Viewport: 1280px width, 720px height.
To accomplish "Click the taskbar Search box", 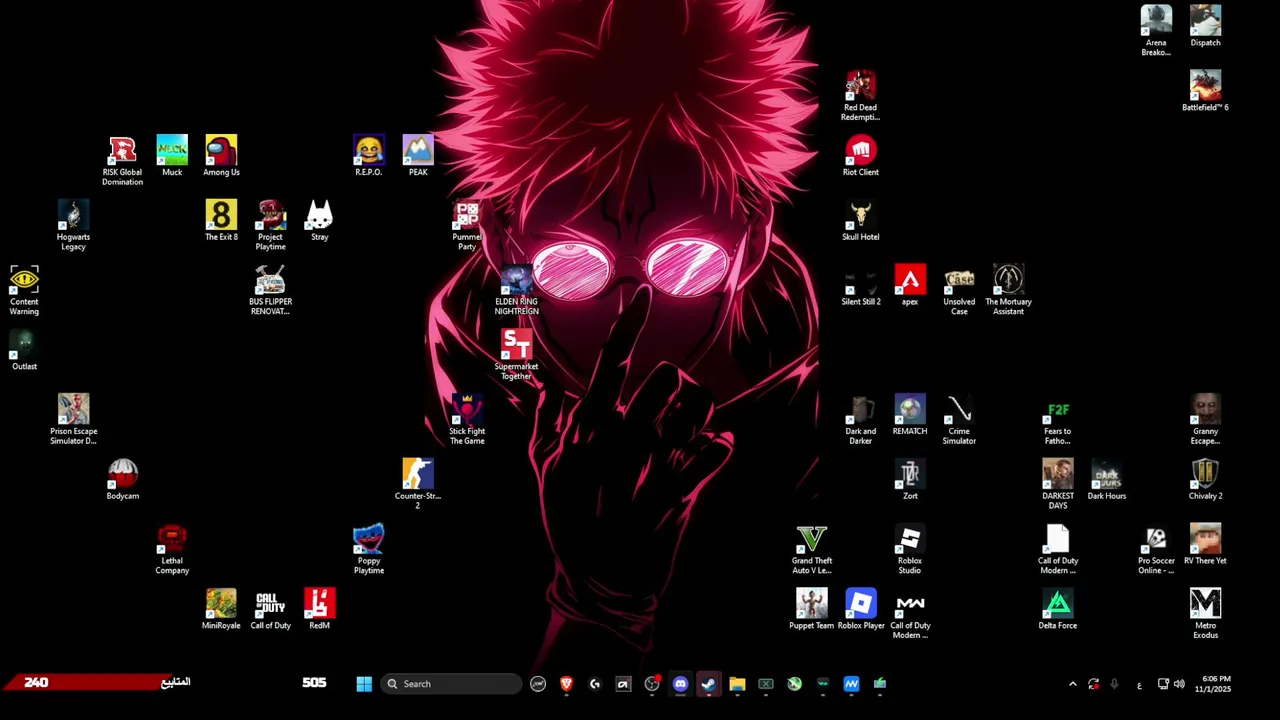I will 450,684.
